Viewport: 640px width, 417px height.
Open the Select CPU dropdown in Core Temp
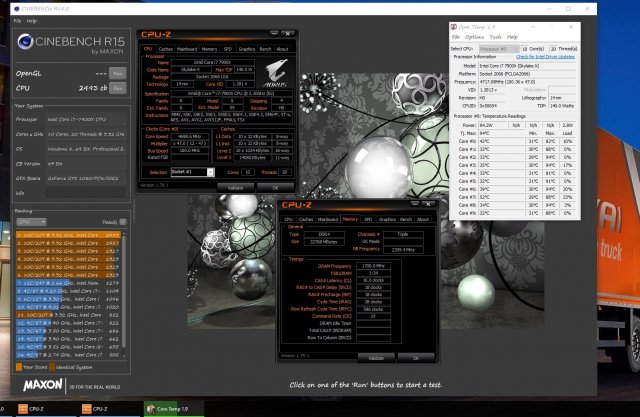(x=499, y=49)
